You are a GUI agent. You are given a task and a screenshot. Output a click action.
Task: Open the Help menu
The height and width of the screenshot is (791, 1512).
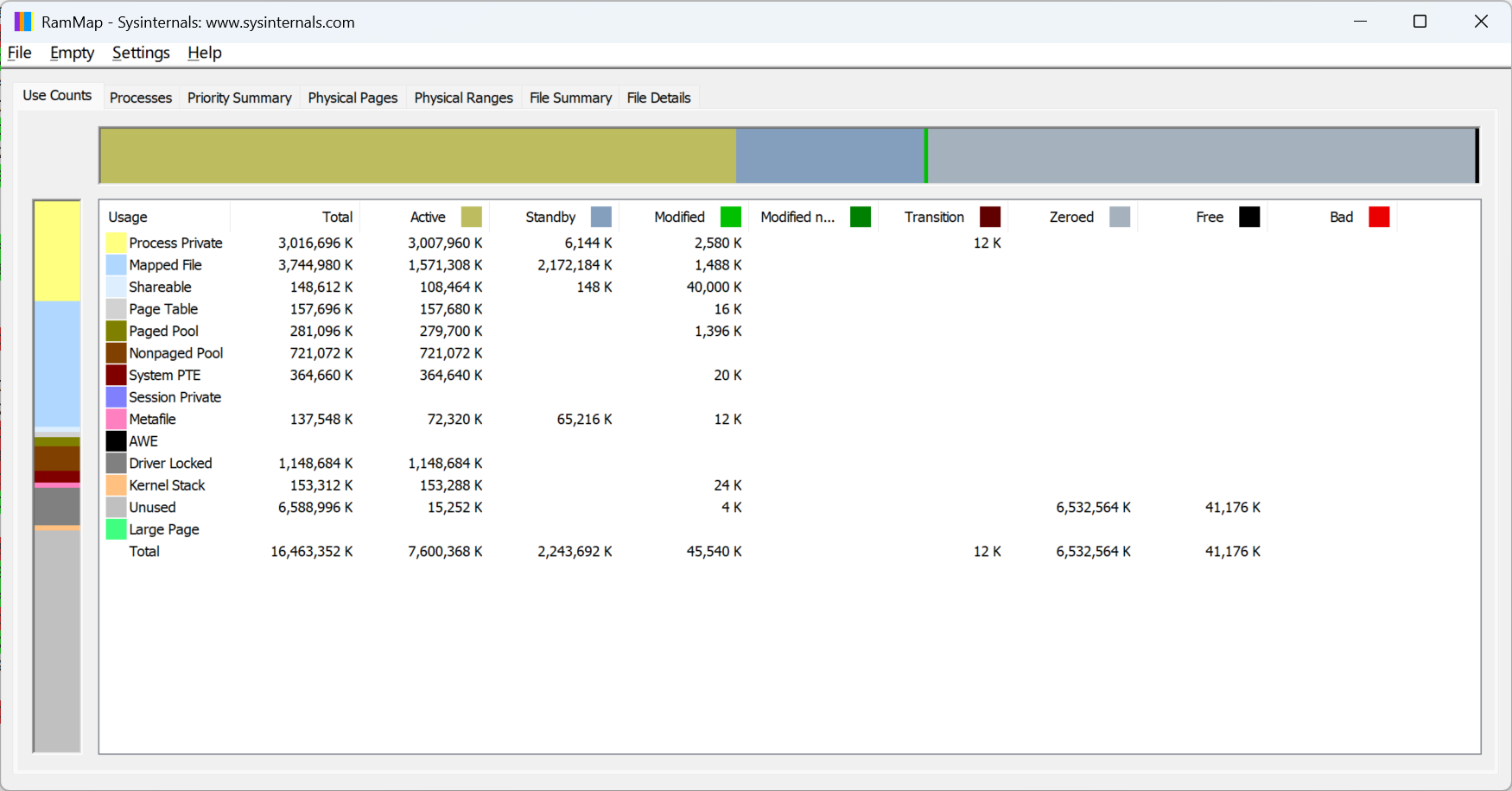205,53
